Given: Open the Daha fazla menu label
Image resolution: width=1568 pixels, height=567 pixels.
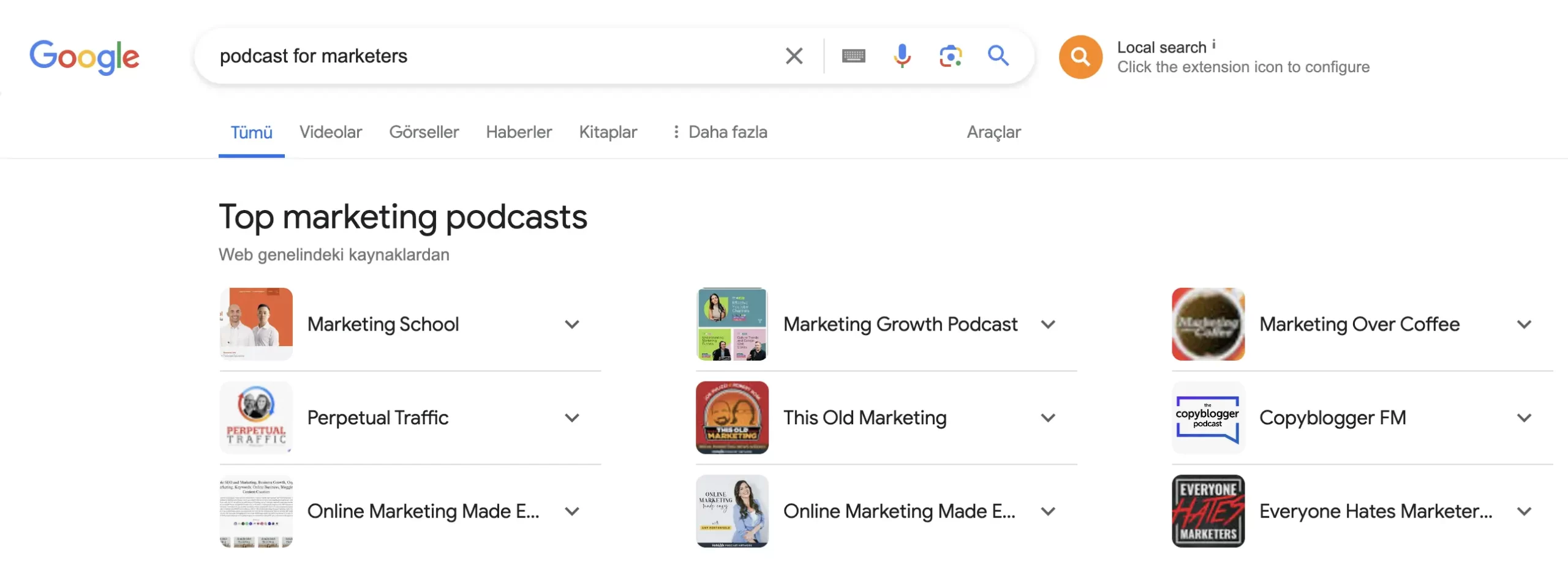Looking at the screenshot, I should (x=728, y=132).
